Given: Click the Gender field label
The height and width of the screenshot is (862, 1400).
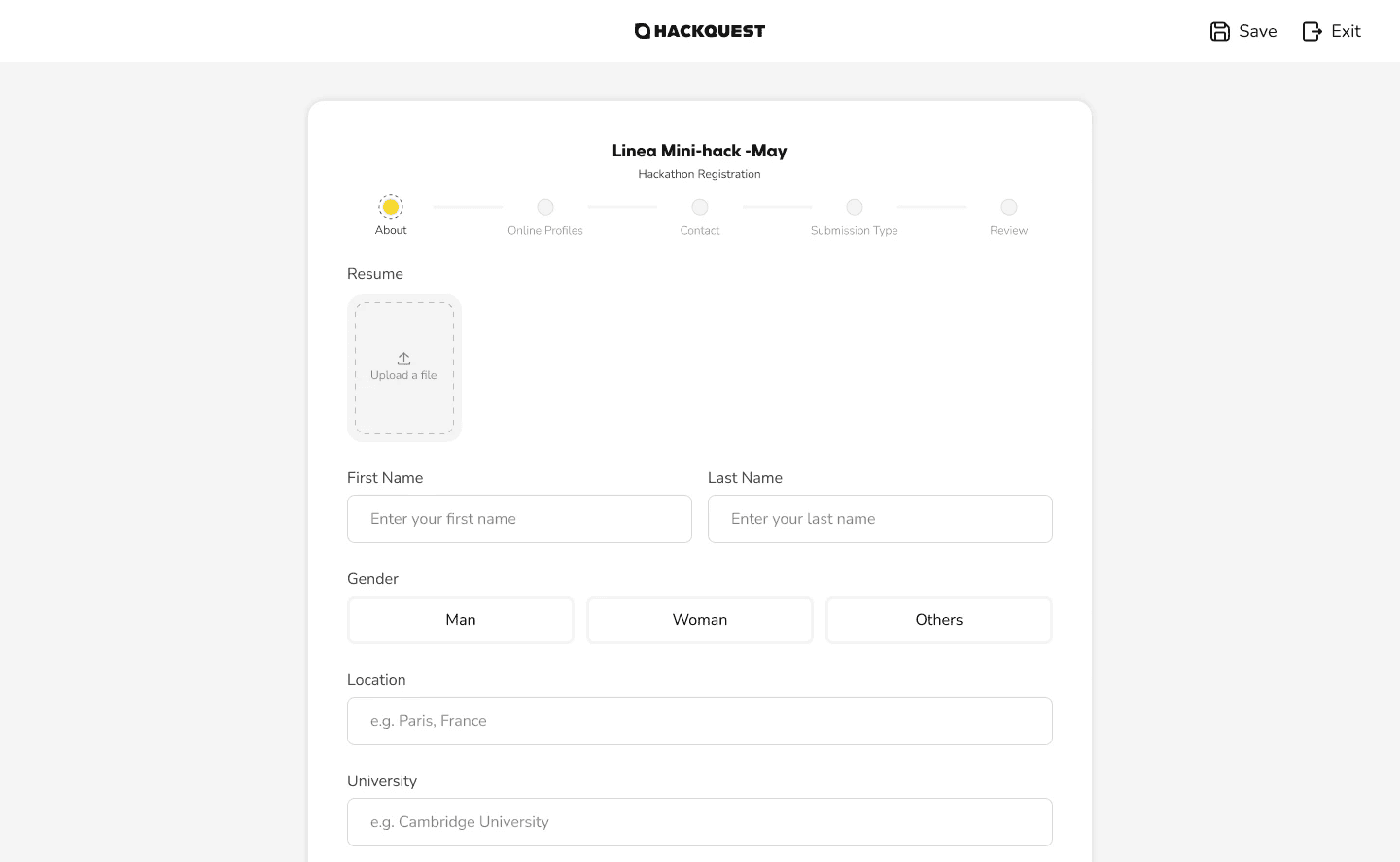Looking at the screenshot, I should (x=372, y=579).
